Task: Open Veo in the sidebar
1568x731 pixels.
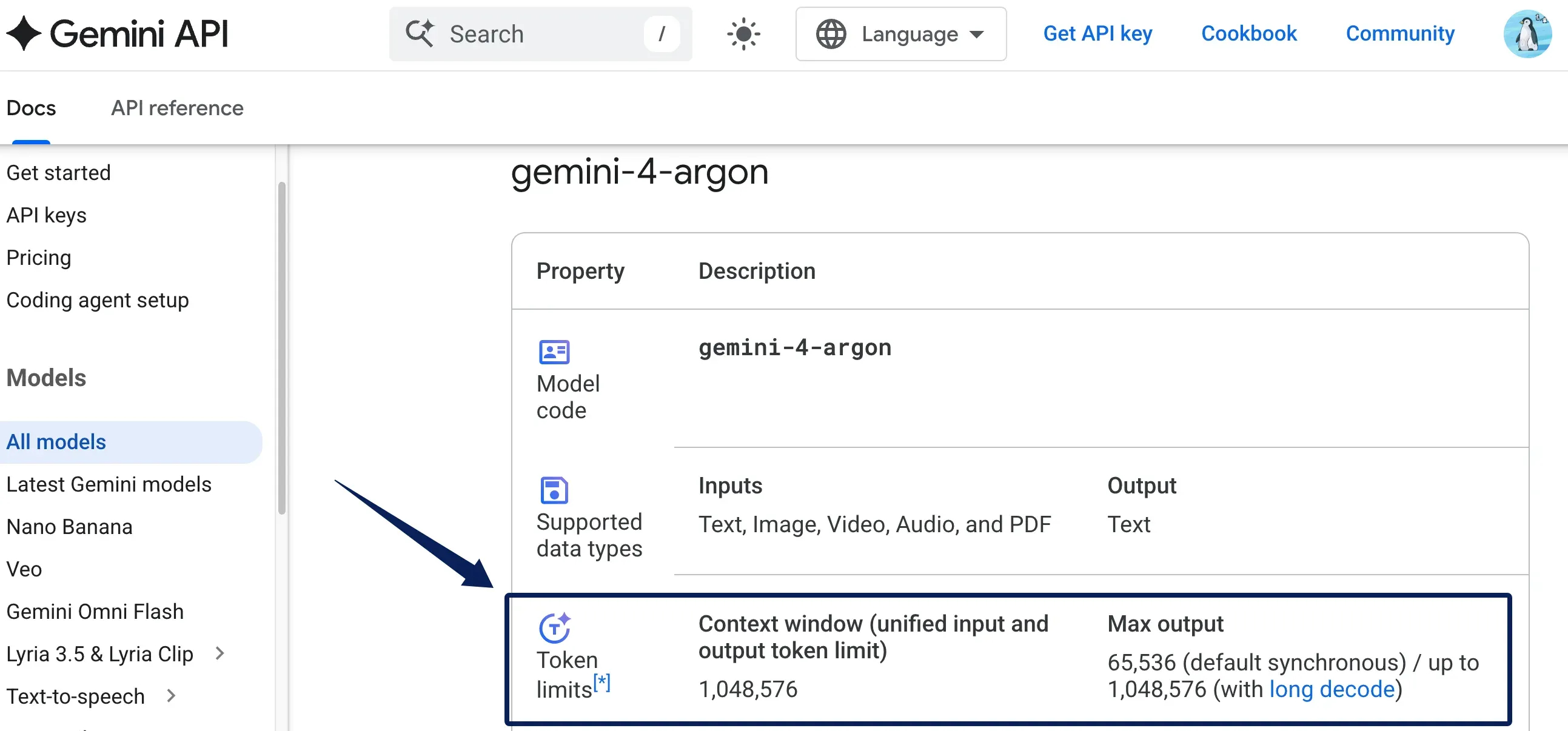Action: (x=24, y=569)
